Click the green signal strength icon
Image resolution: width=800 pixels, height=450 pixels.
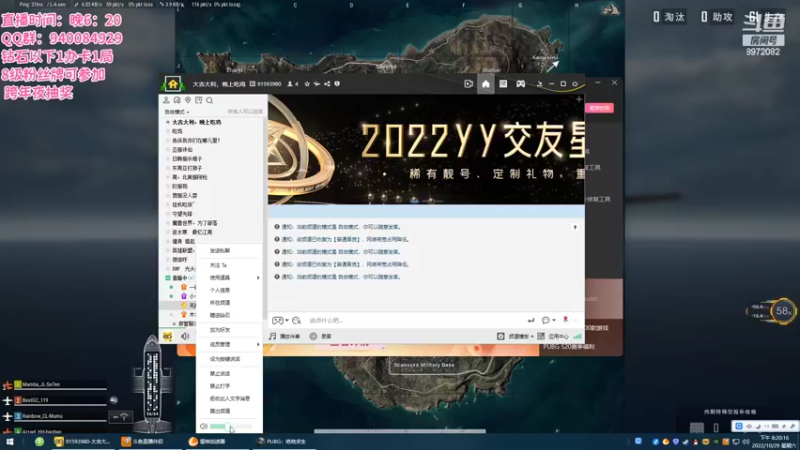click(x=578, y=336)
